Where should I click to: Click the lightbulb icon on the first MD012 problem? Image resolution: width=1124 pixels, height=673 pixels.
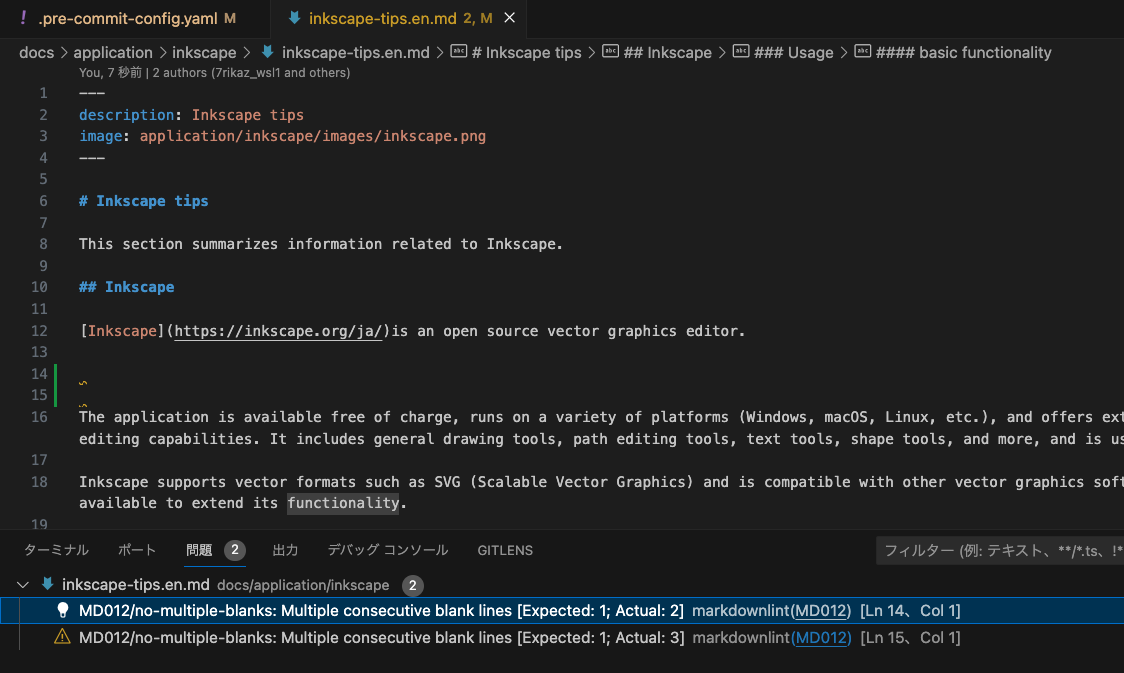click(x=62, y=611)
